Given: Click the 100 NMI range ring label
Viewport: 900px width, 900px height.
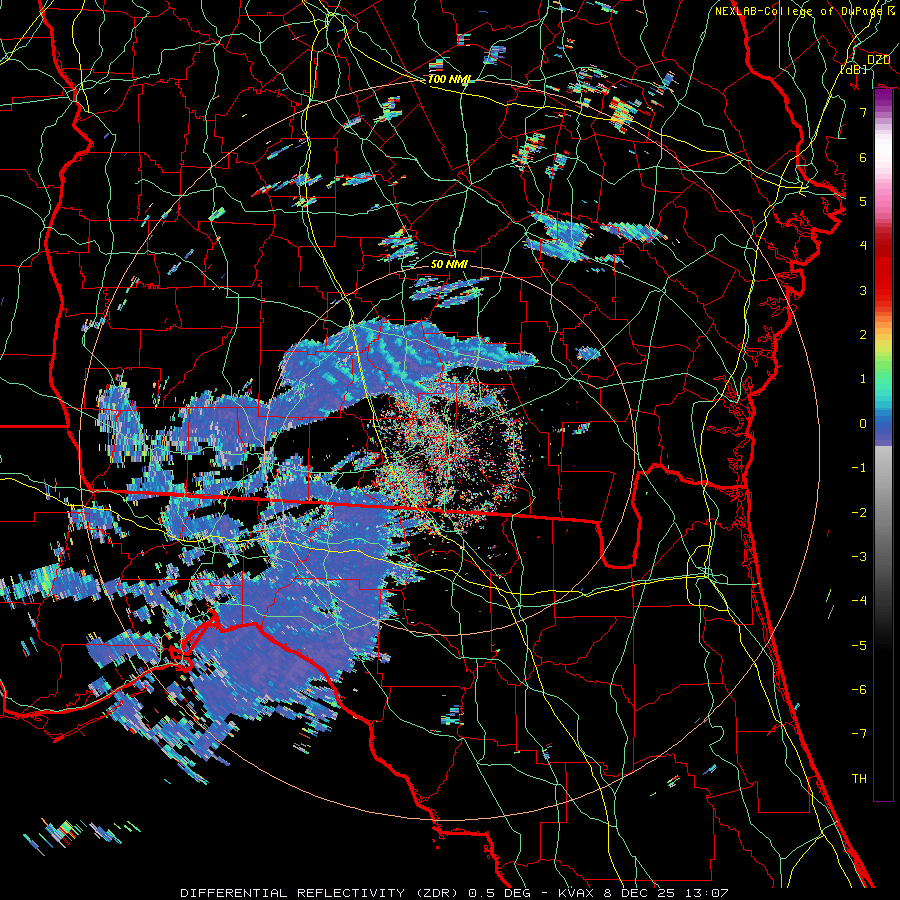Looking at the screenshot, I should tap(448, 79).
